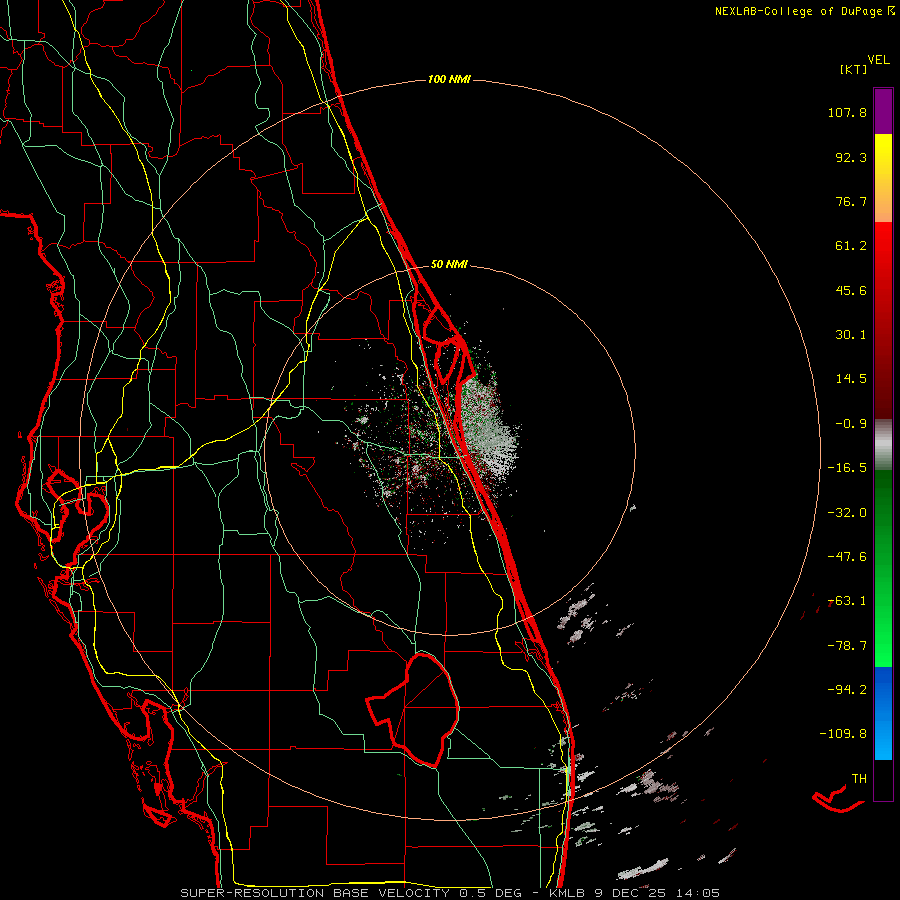The height and width of the screenshot is (900, 900).
Task: Select the 45.6 scale value
Action: click(x=851, y=290)
